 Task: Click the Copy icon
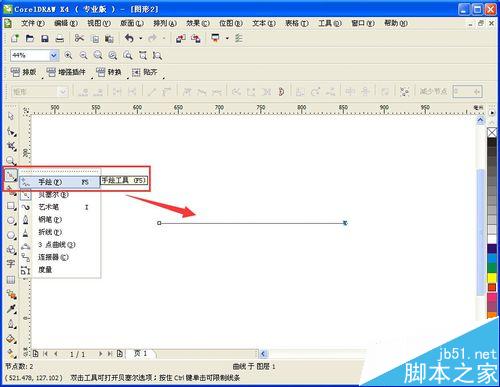[x=95, y=39]
